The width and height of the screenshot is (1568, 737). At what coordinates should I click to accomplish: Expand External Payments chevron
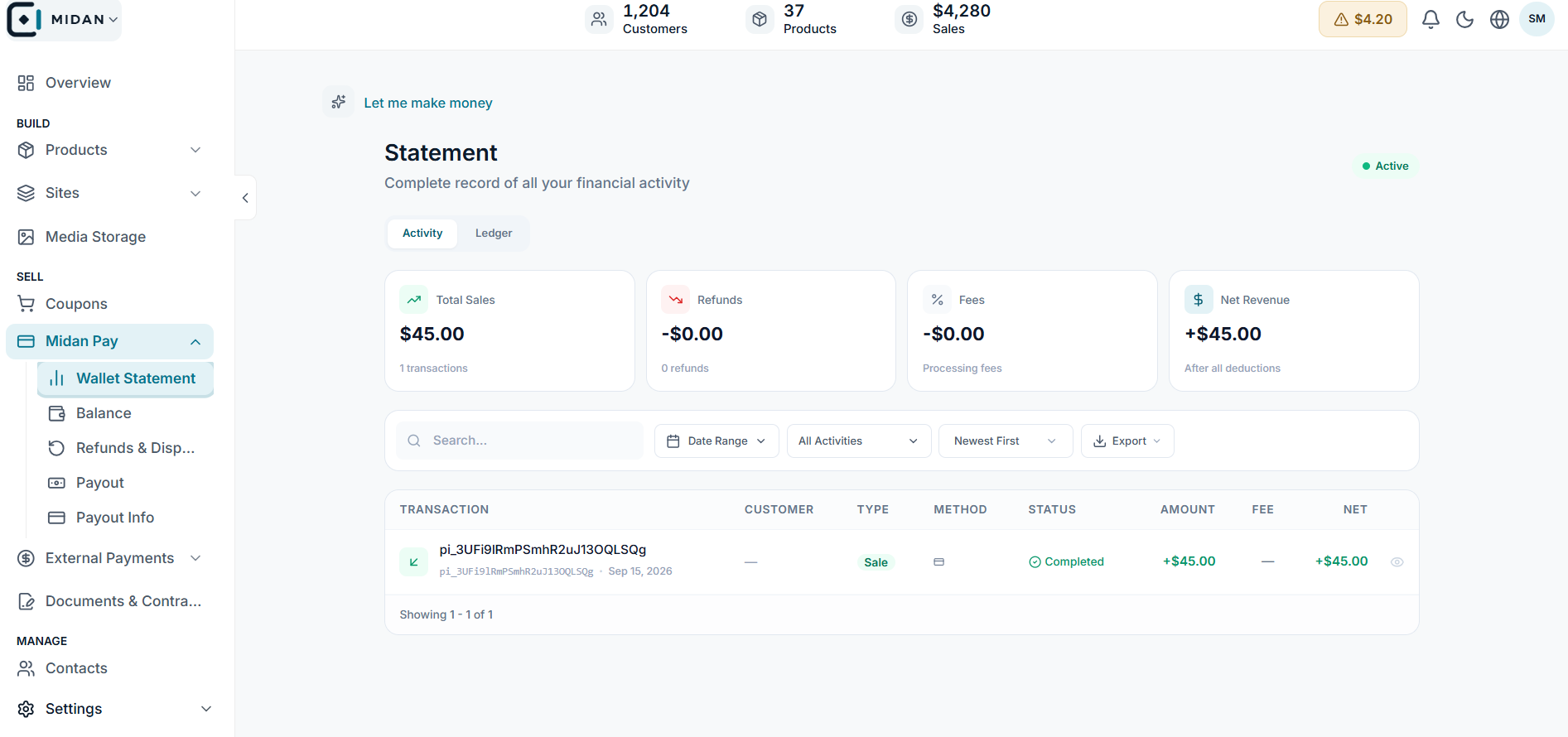(195, 558)
